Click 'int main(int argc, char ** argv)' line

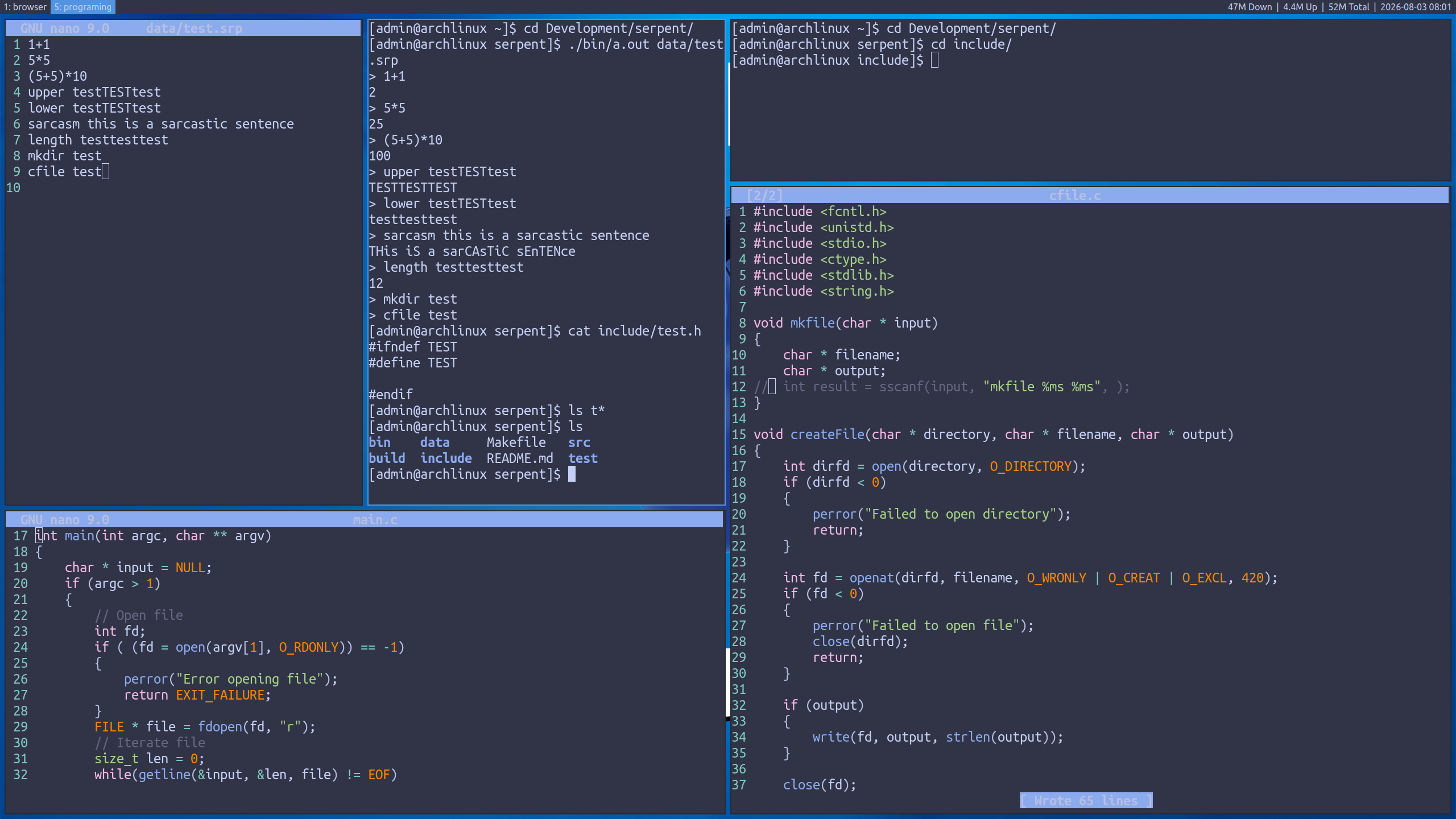tap(154, 536)
